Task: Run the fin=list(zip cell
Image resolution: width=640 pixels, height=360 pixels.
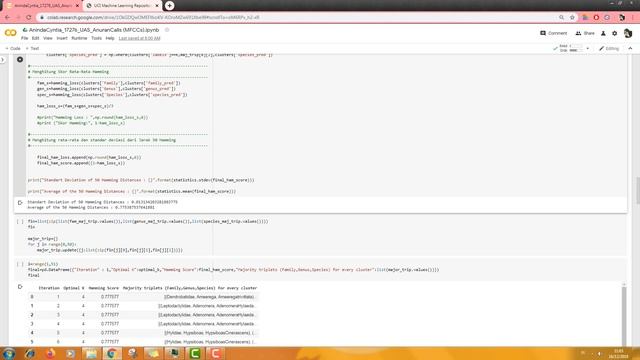Action: click(x=20, y=222)
